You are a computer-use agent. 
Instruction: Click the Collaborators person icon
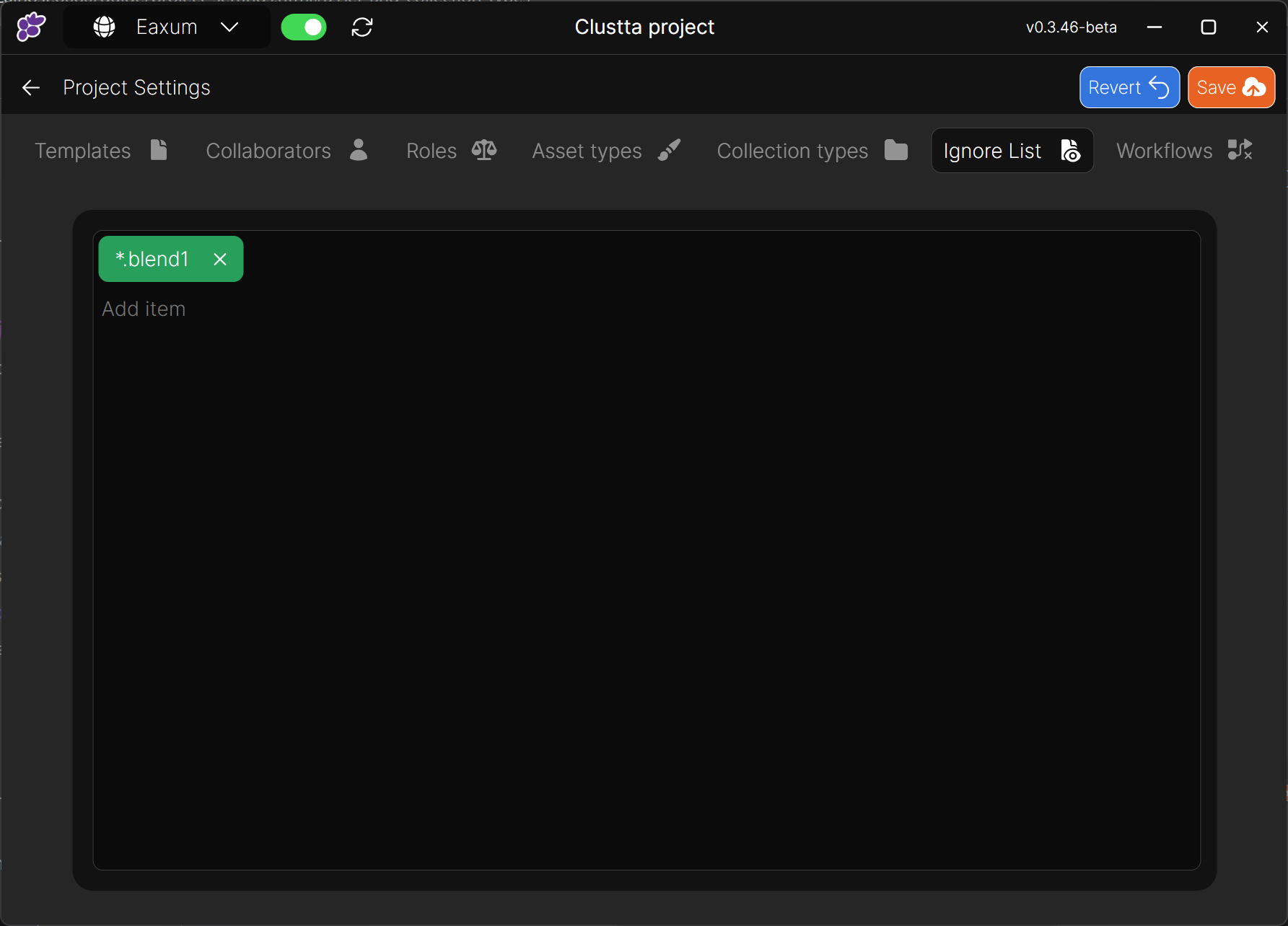tap(359, 150)
